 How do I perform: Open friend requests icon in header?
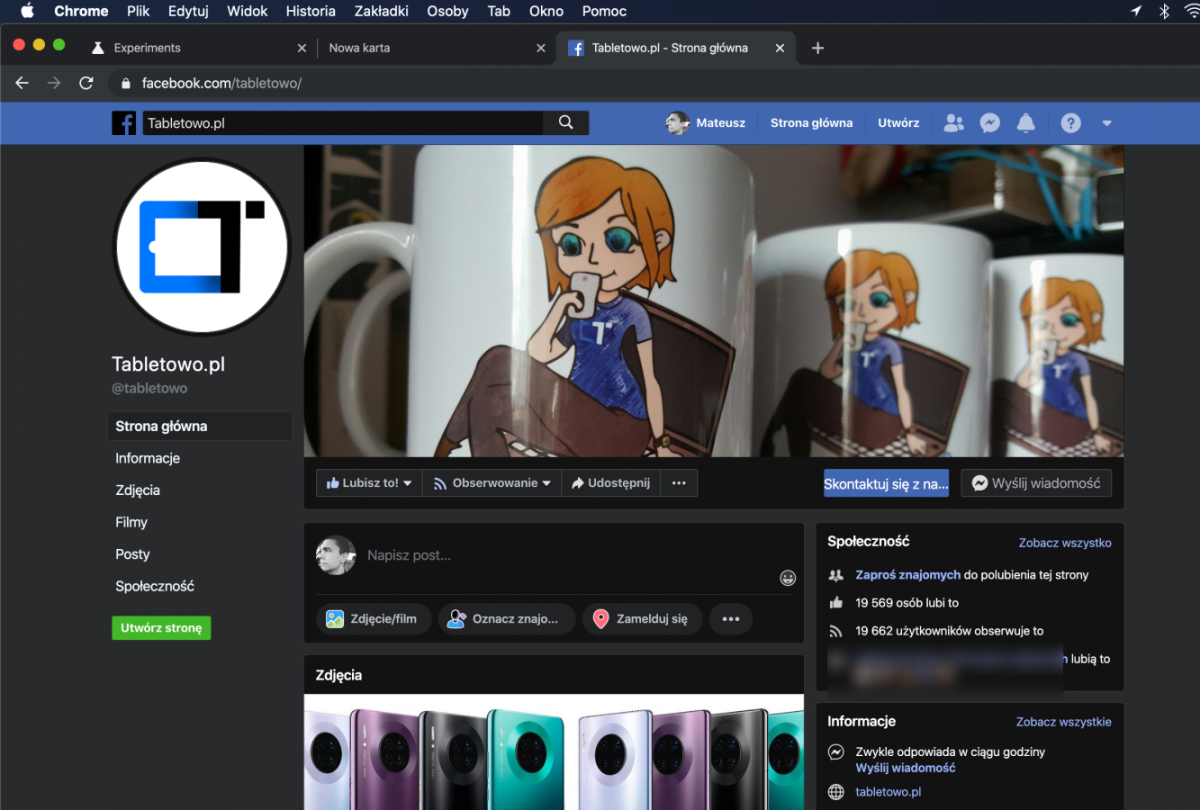point(954,123)
